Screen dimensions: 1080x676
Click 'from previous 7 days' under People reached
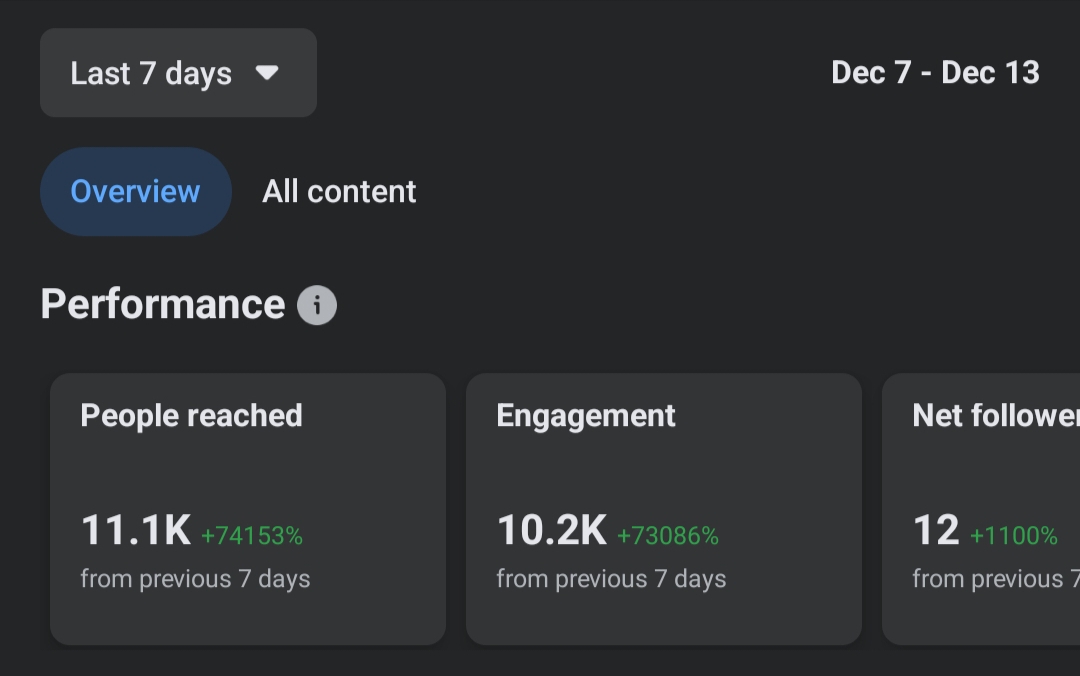click(195, 579)
